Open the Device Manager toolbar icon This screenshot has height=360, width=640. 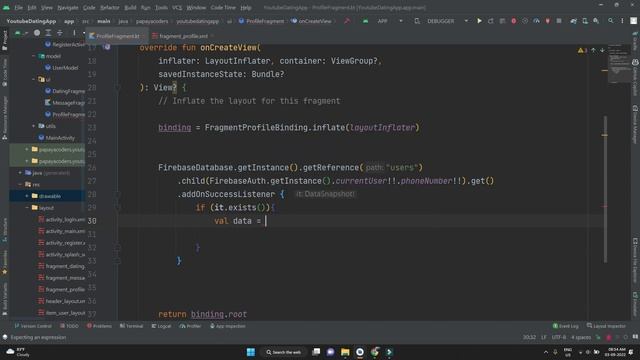[x=585, y=21]
